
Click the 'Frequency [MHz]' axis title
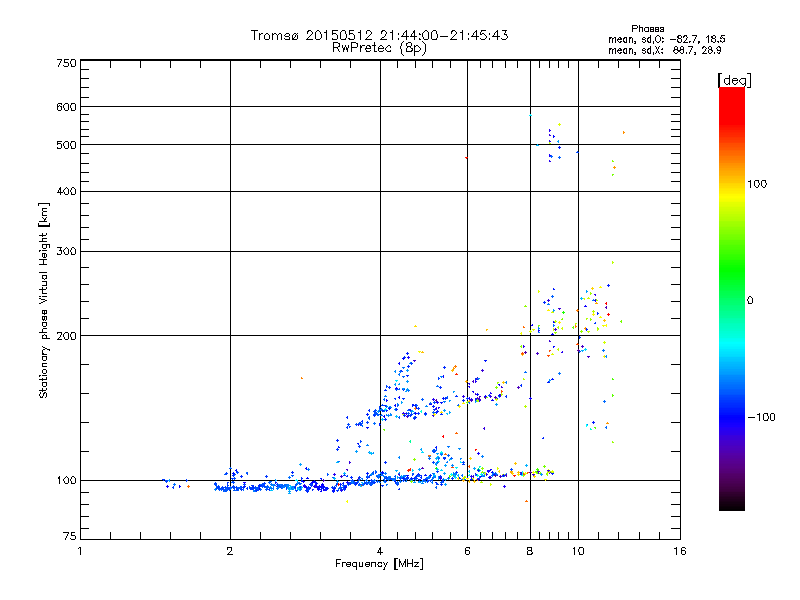tap(379, 564)
